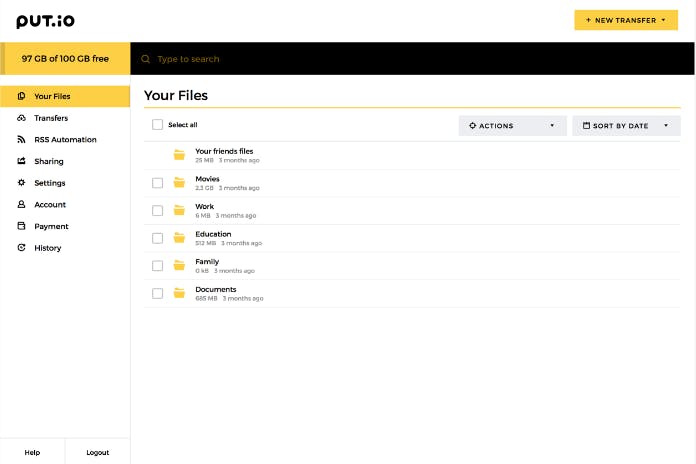Screen dimensions: 696x464
Task: Click the Logout link
Action: point(98,452)
